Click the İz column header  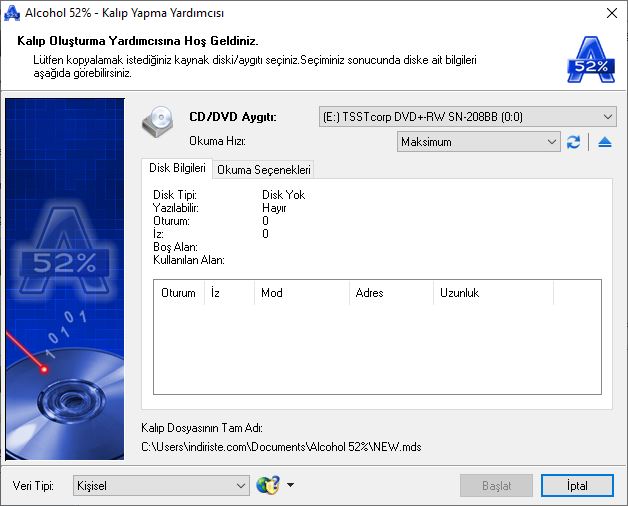point(229,293)
